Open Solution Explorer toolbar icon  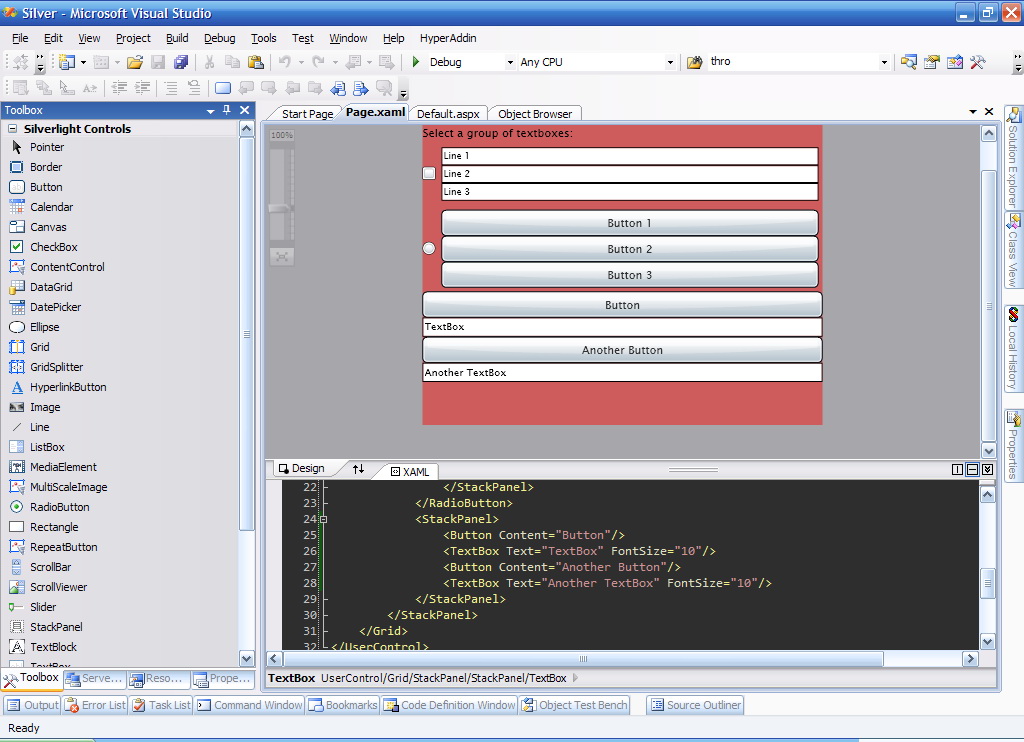(x=908, y=62)
